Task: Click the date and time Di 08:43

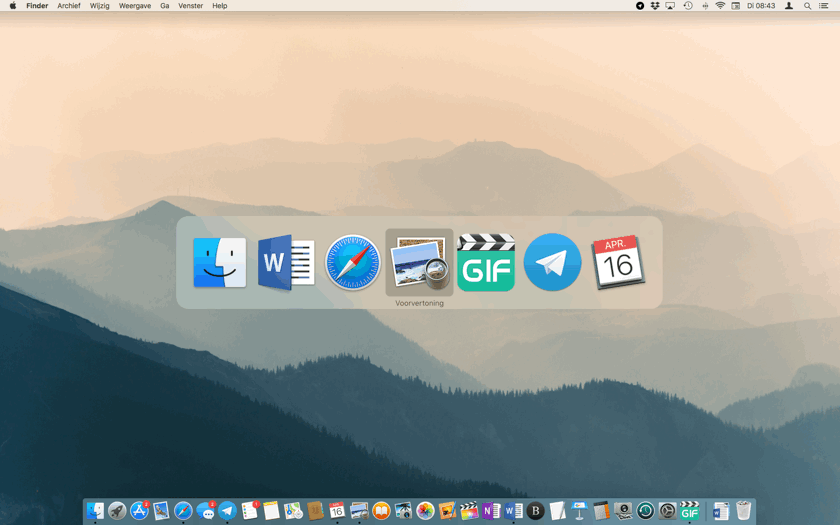Action: pos(761,6)
